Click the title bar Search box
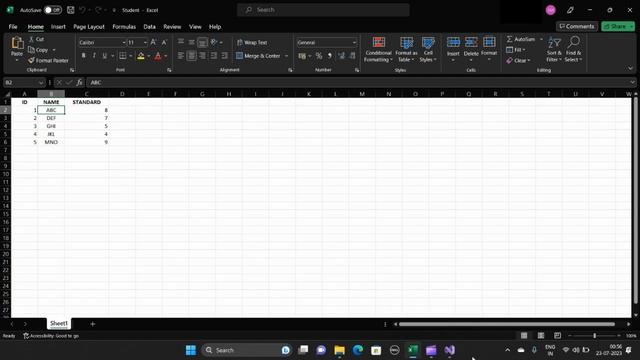640x360 pixels. click(323, 10)
